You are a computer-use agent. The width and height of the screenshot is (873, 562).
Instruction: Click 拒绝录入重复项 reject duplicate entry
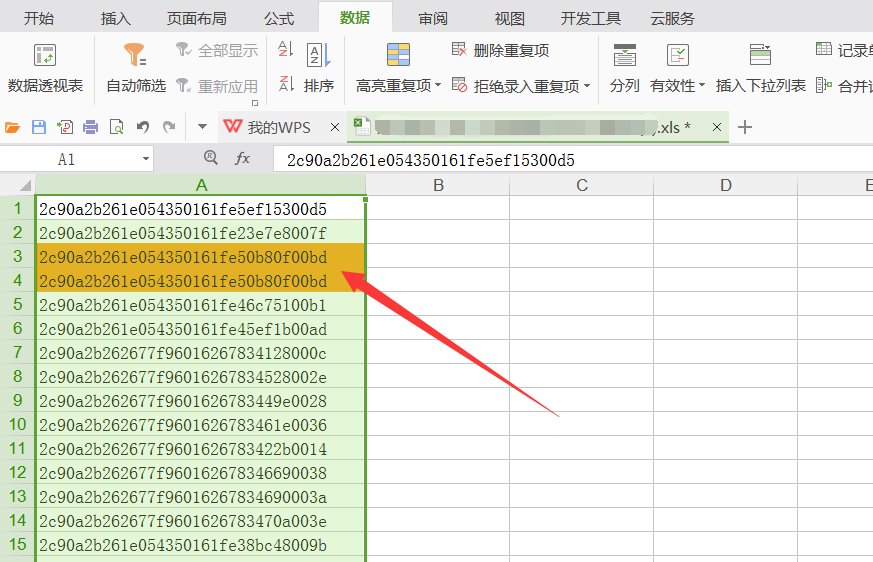coord(516,86)
